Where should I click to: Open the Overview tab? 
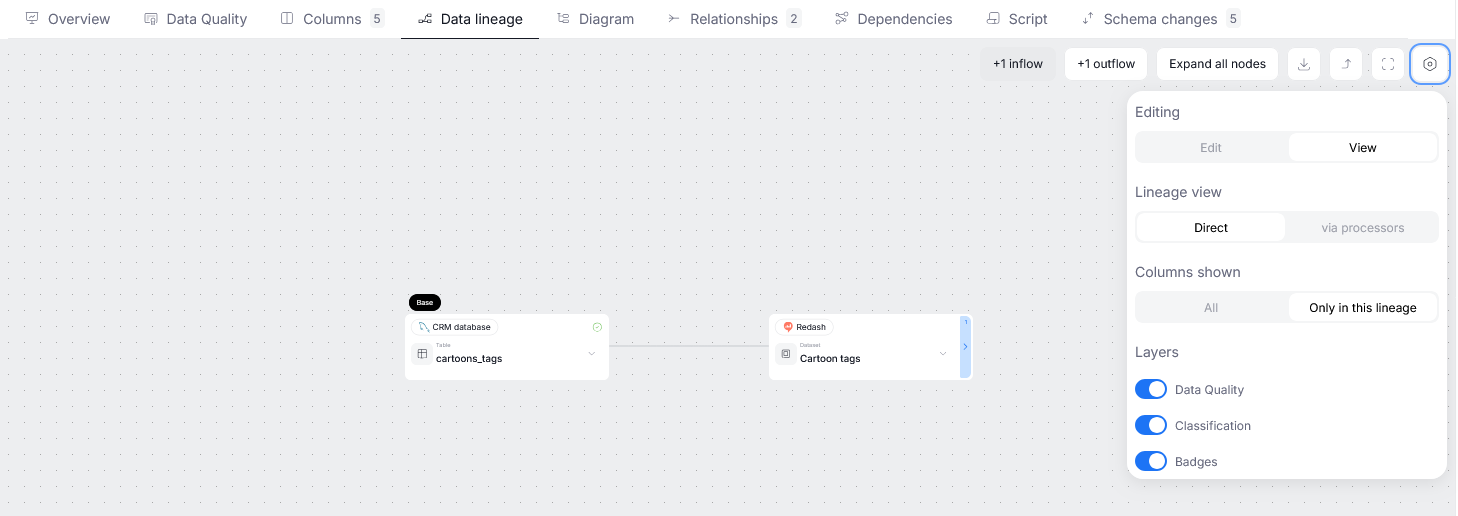click(x=67, y=19)
